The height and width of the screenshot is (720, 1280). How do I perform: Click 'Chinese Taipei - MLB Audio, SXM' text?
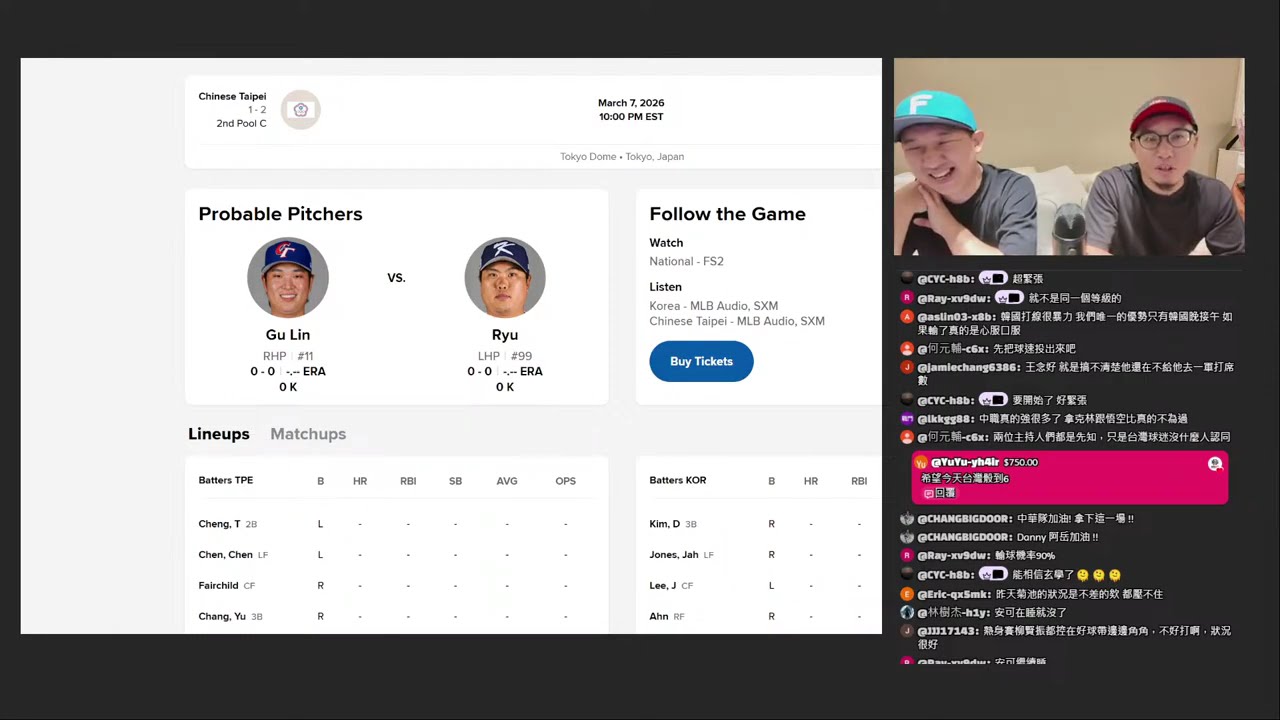[x=737, y=321]
